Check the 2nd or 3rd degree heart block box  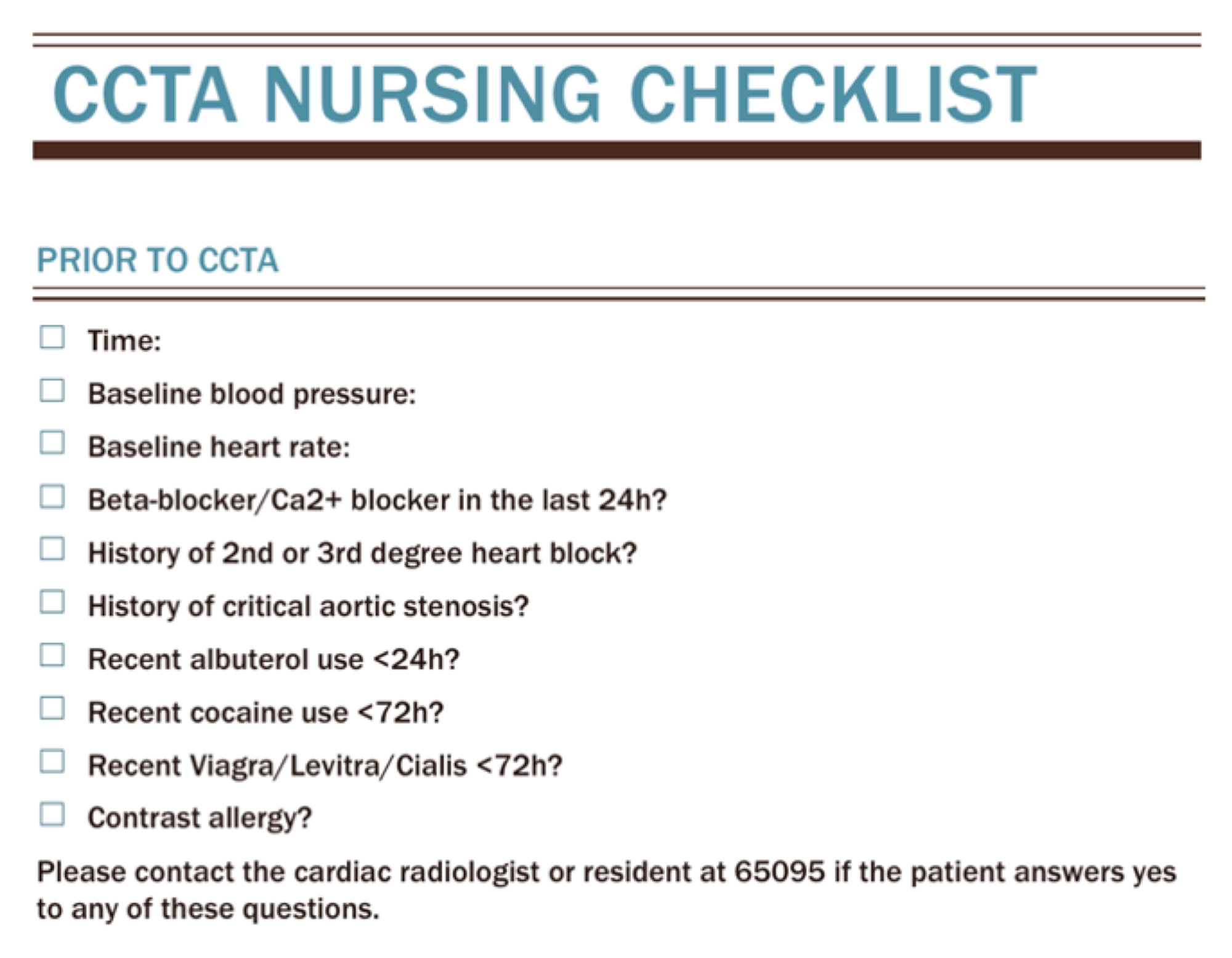[x=52, y=549]
